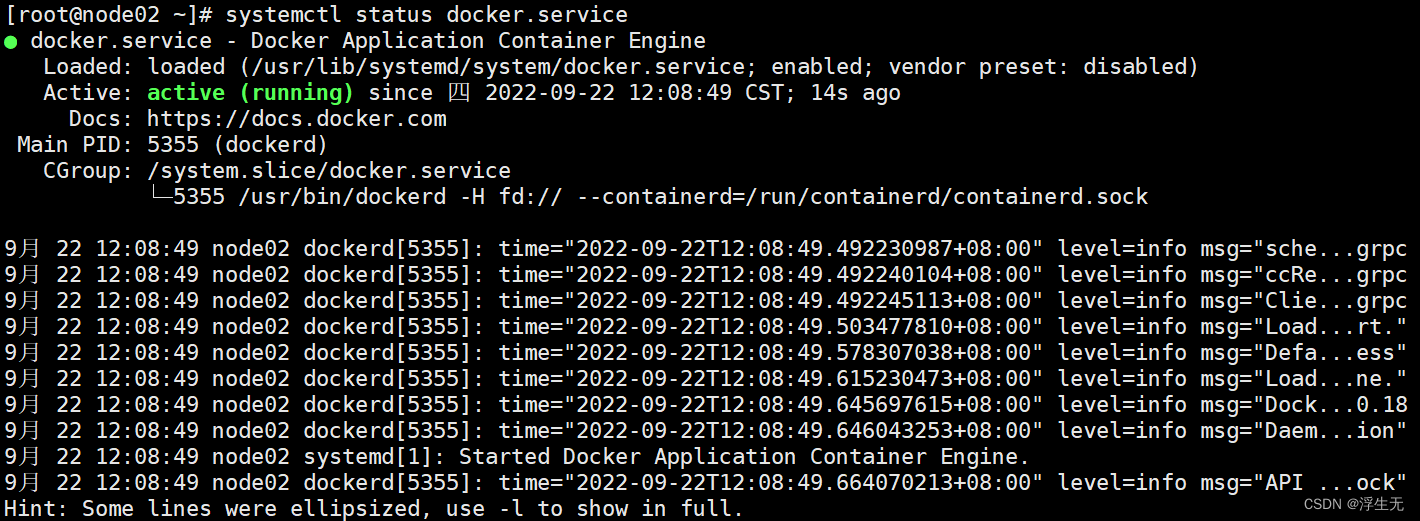
Task: Click '14s ago' on Active line
Action: coord(856,93)
